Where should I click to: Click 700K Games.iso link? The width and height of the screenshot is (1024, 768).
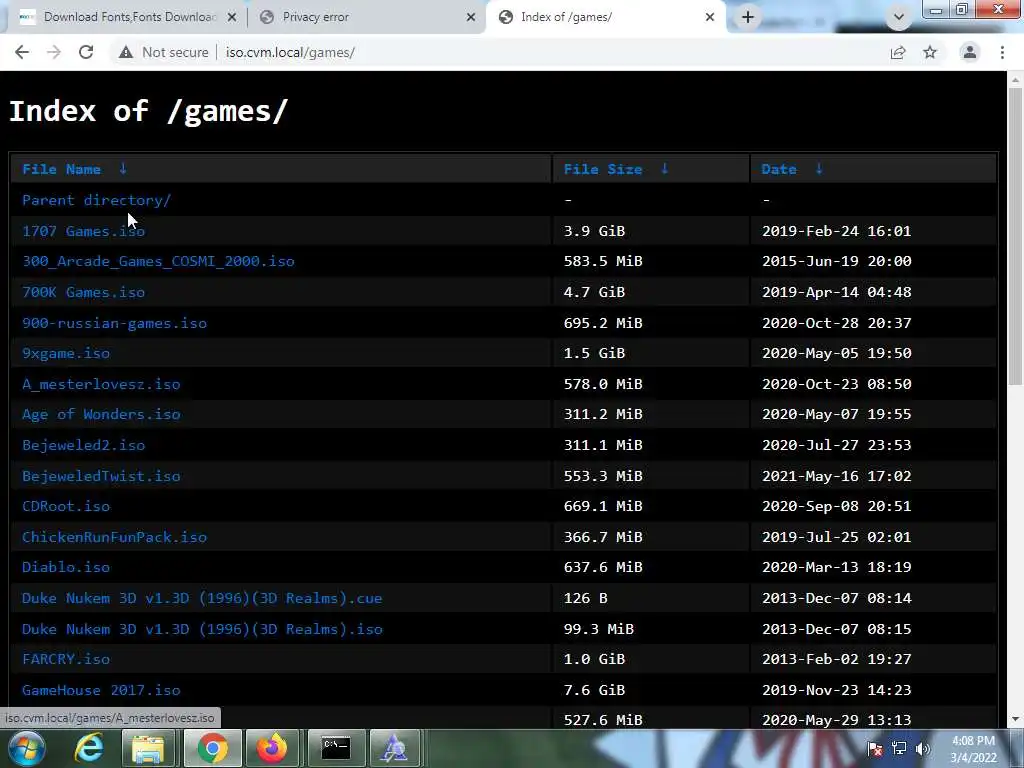pos(84,292)
